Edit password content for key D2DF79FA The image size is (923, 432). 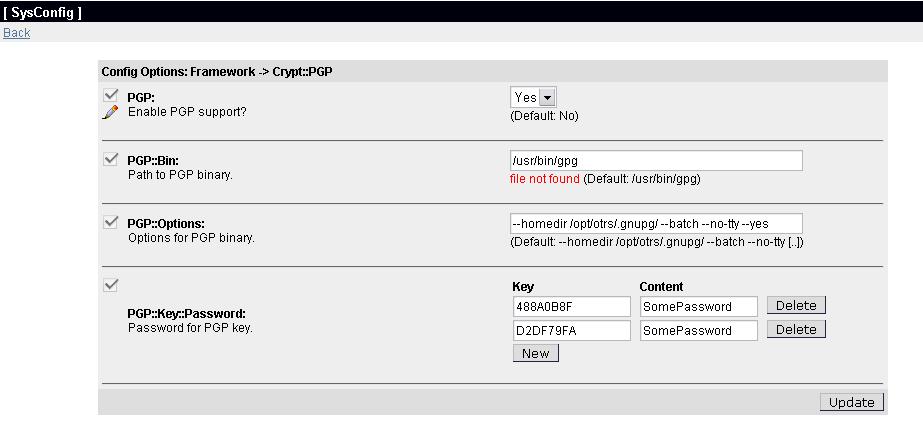click(x=699, y=331)
